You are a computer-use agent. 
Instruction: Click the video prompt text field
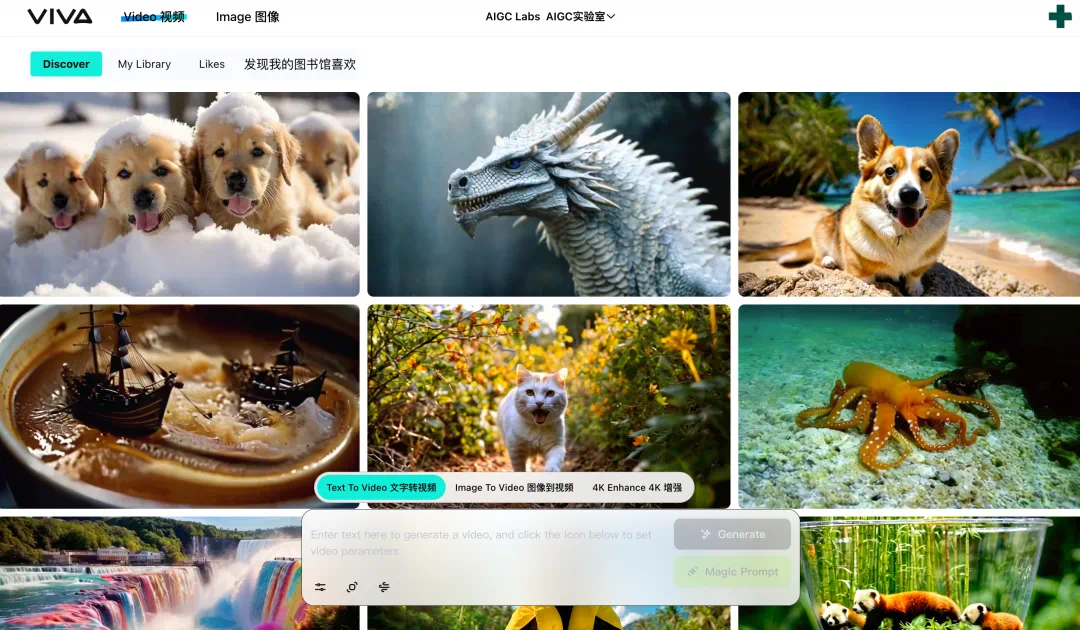pyautogui.click(x=485, y=543)
